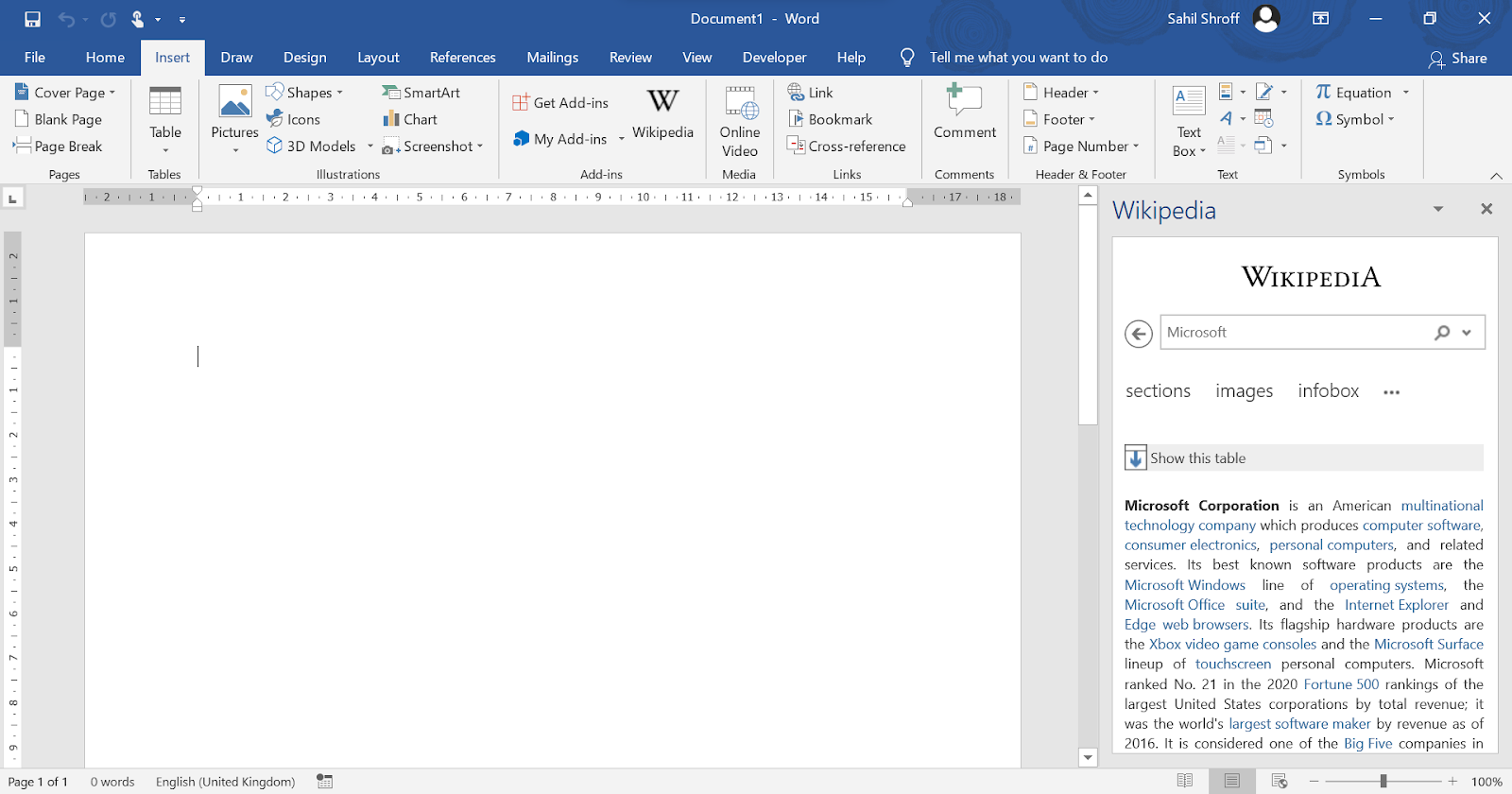Open Get Add-ins store
Viewport: 1512px width, 794px height.
[x=560, y=103]
